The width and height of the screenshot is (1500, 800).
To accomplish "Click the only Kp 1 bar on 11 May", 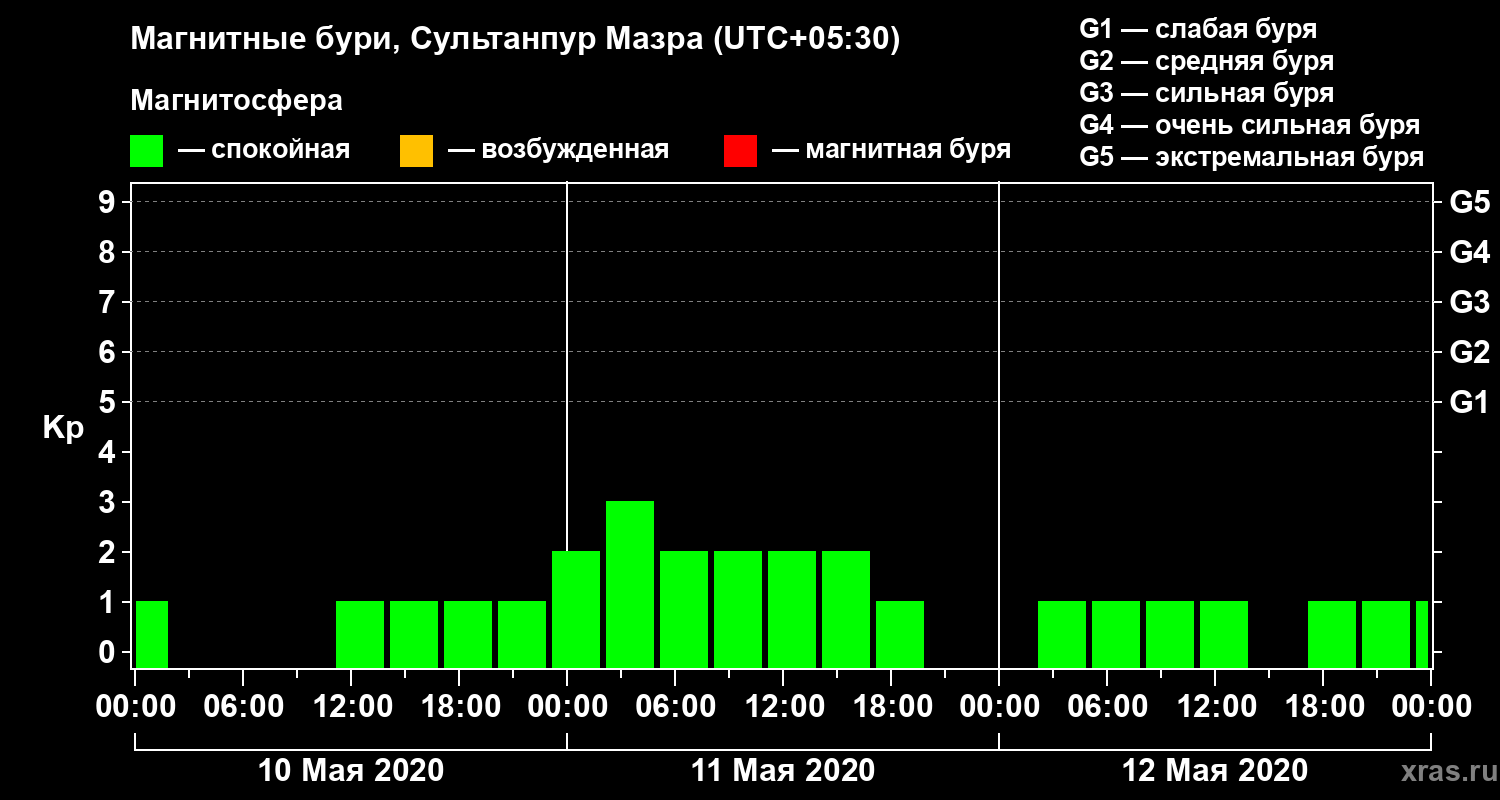I will tap(900, 634).
